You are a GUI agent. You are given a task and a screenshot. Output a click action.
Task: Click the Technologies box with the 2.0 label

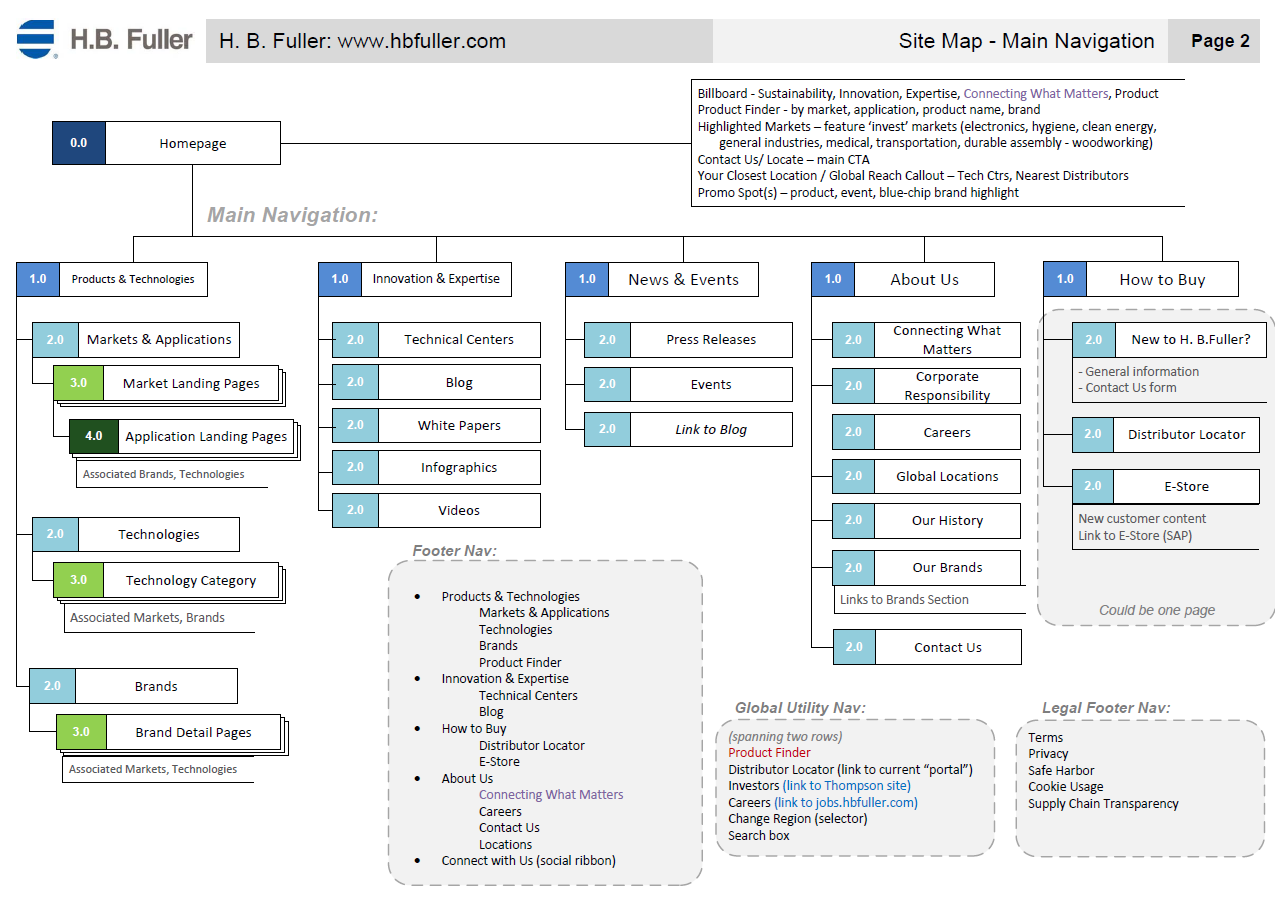coord(136,535)
